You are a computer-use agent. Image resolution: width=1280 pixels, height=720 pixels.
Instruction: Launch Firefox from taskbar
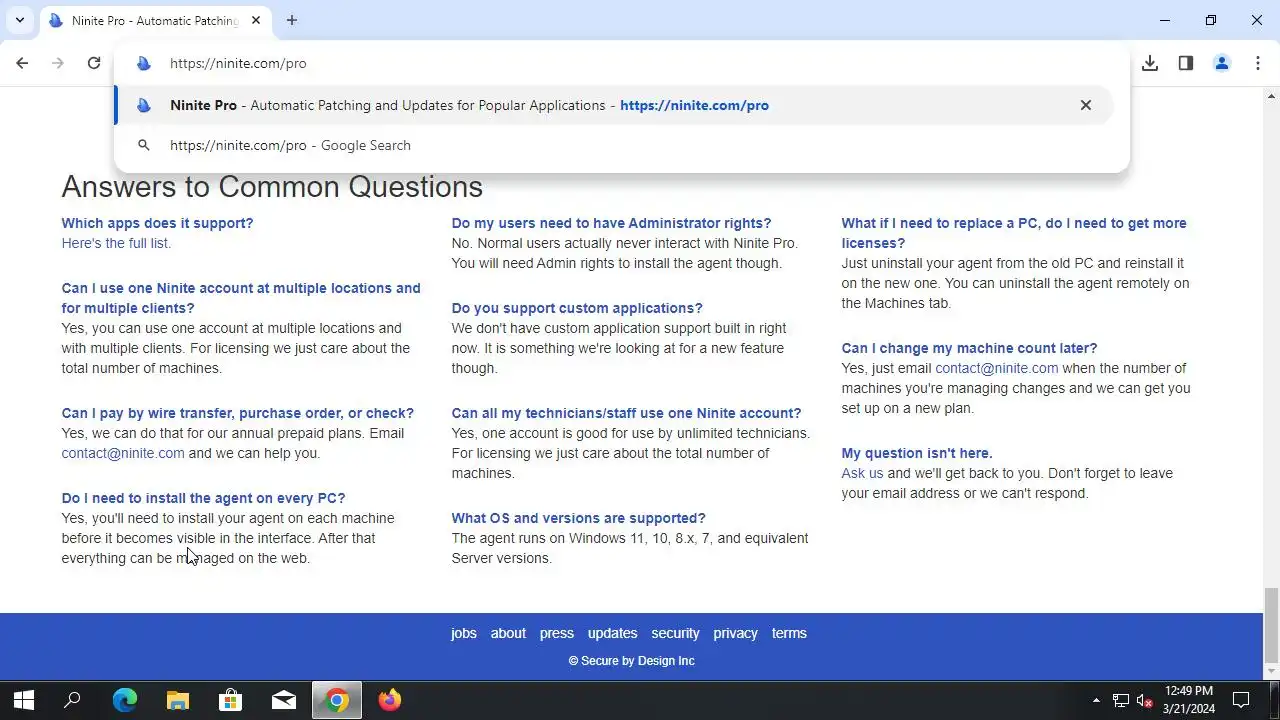(390, 700)
